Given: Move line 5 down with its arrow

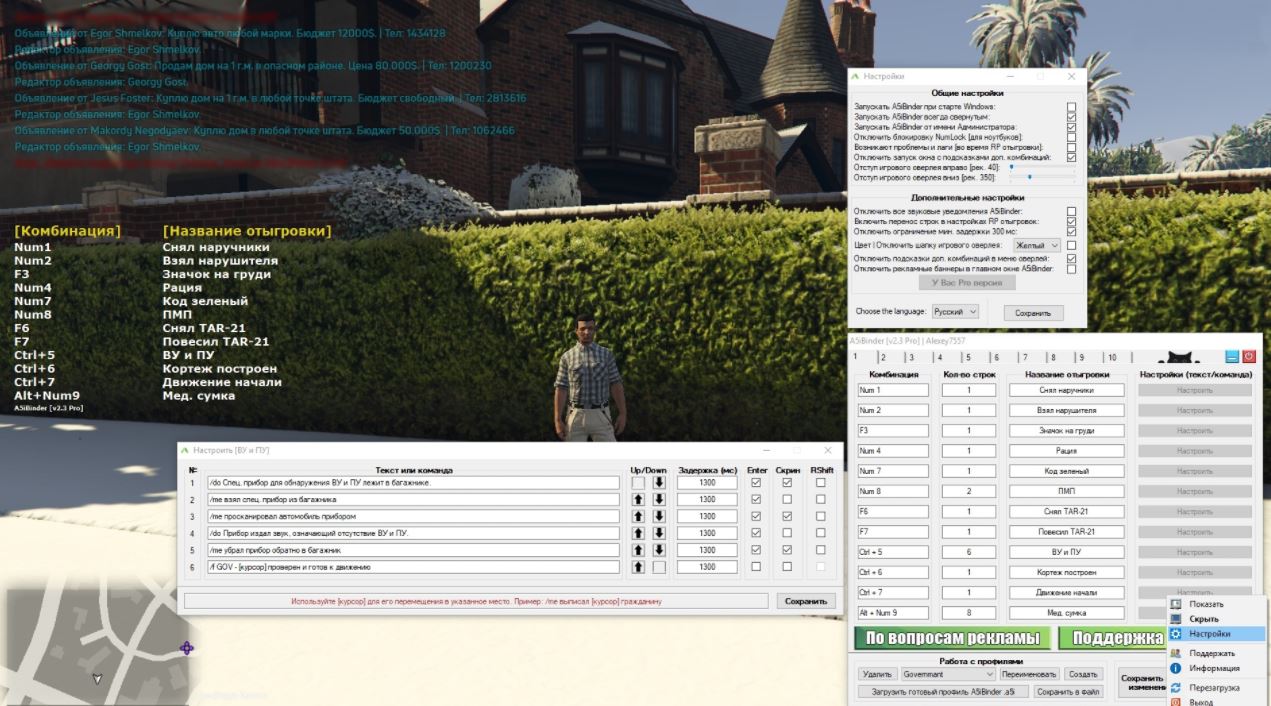Looking at the screenshot, I should pos(659,550).
